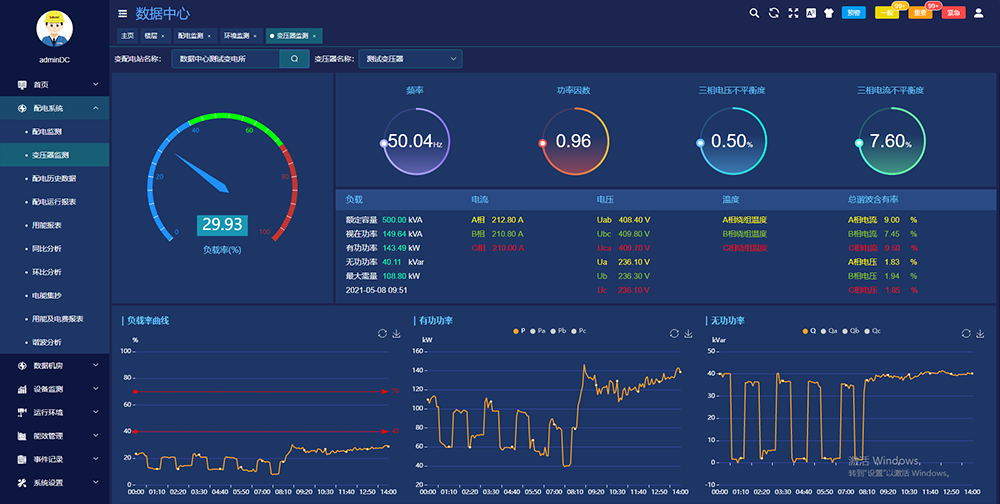Image resolution: width=1000 pixels, height=504 pixels.
Task: Open the user profile icon
Action: click(980, 13)
